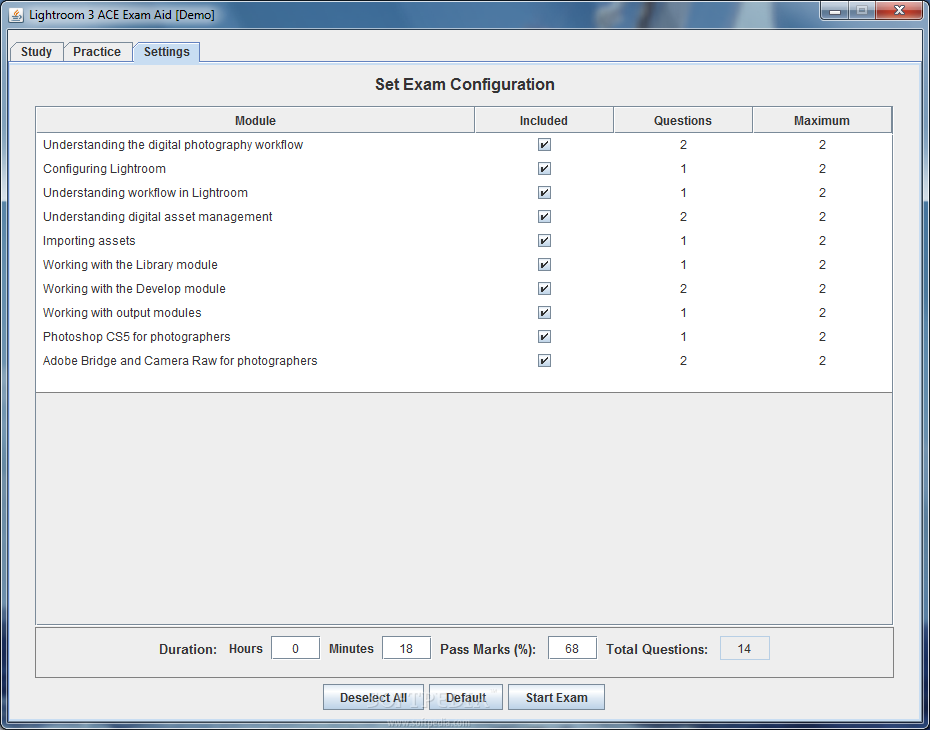Toggle the Importing assets checkbox

544,241
